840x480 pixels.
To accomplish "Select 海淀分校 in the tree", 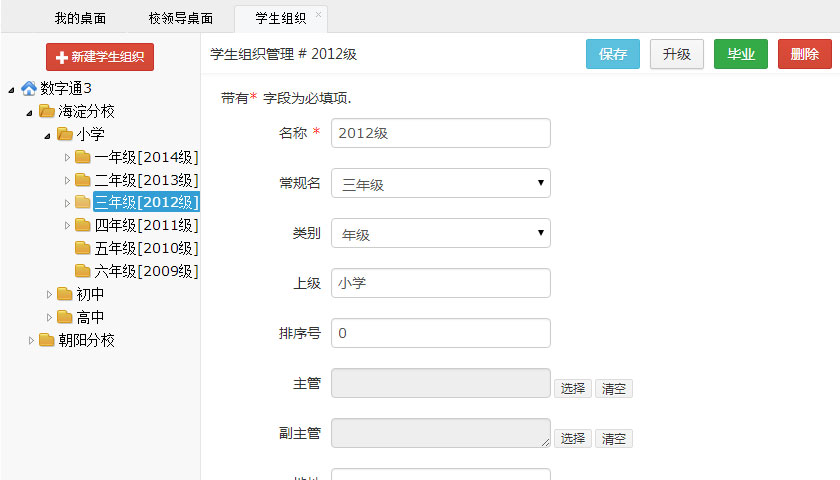I will 86,111.
